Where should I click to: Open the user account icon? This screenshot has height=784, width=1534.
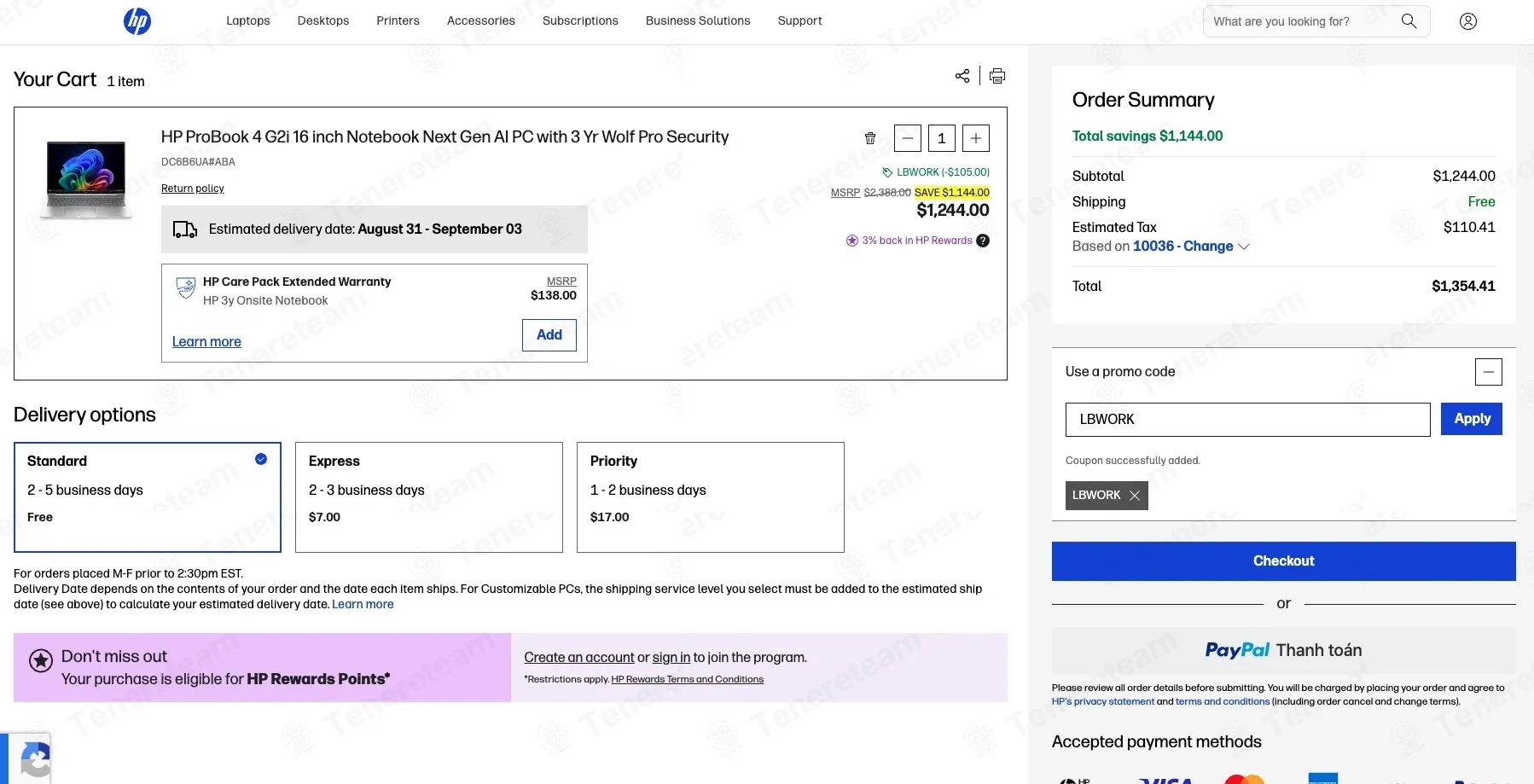tap(1468, 21)
